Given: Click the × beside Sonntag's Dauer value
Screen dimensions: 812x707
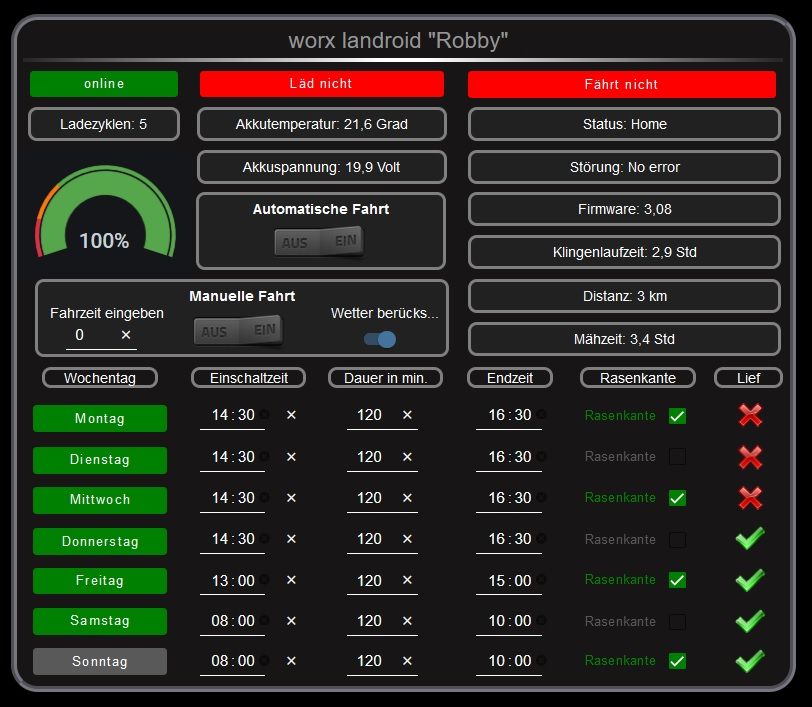Looking at the screenshot, I should coord(407,661).
